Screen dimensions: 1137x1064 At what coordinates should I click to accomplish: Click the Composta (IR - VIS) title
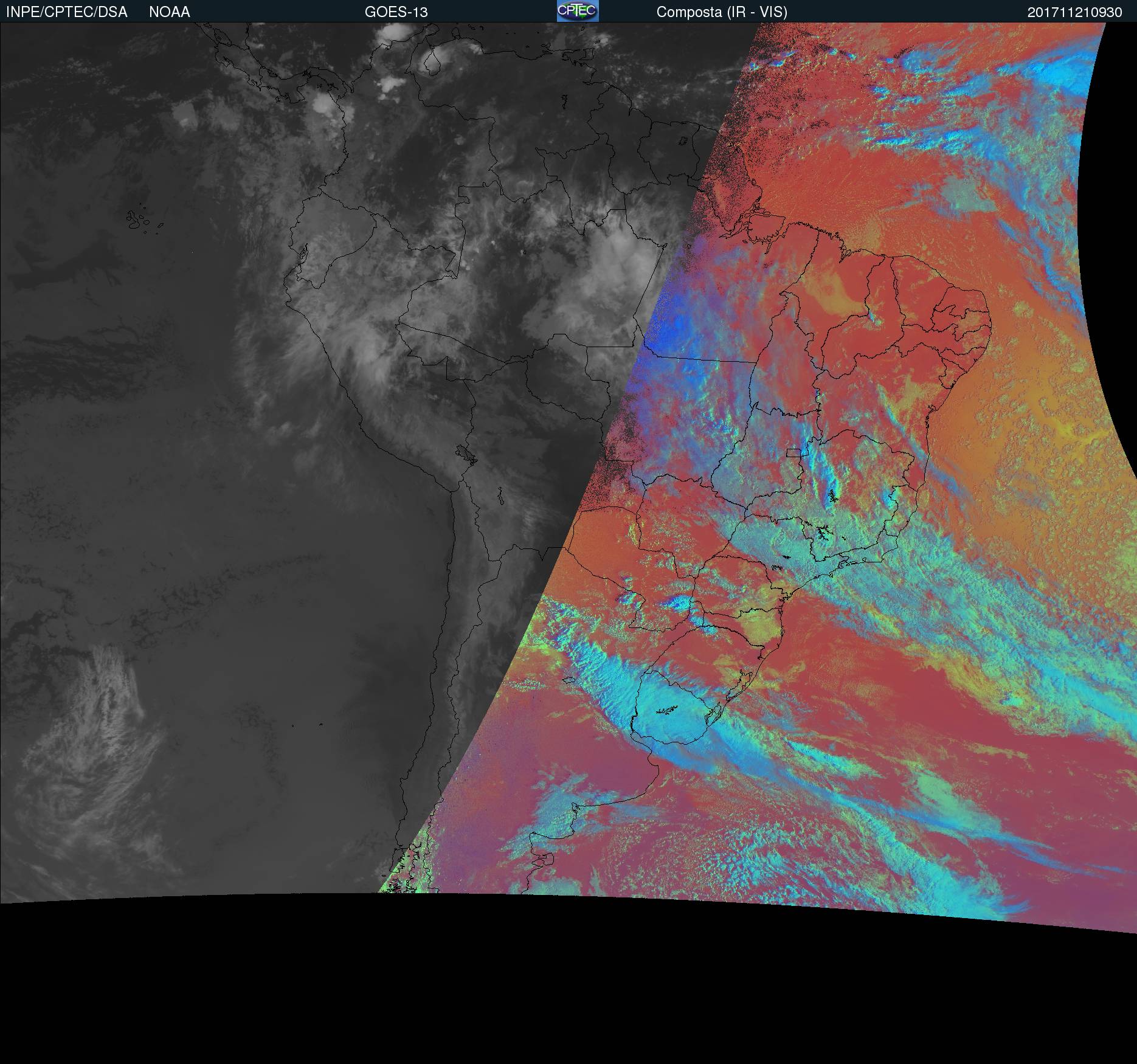tap(722, 12)
